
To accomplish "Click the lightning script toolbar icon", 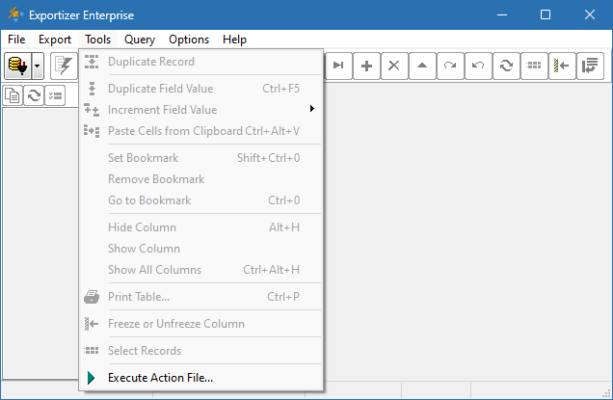I will pos(64,66).
